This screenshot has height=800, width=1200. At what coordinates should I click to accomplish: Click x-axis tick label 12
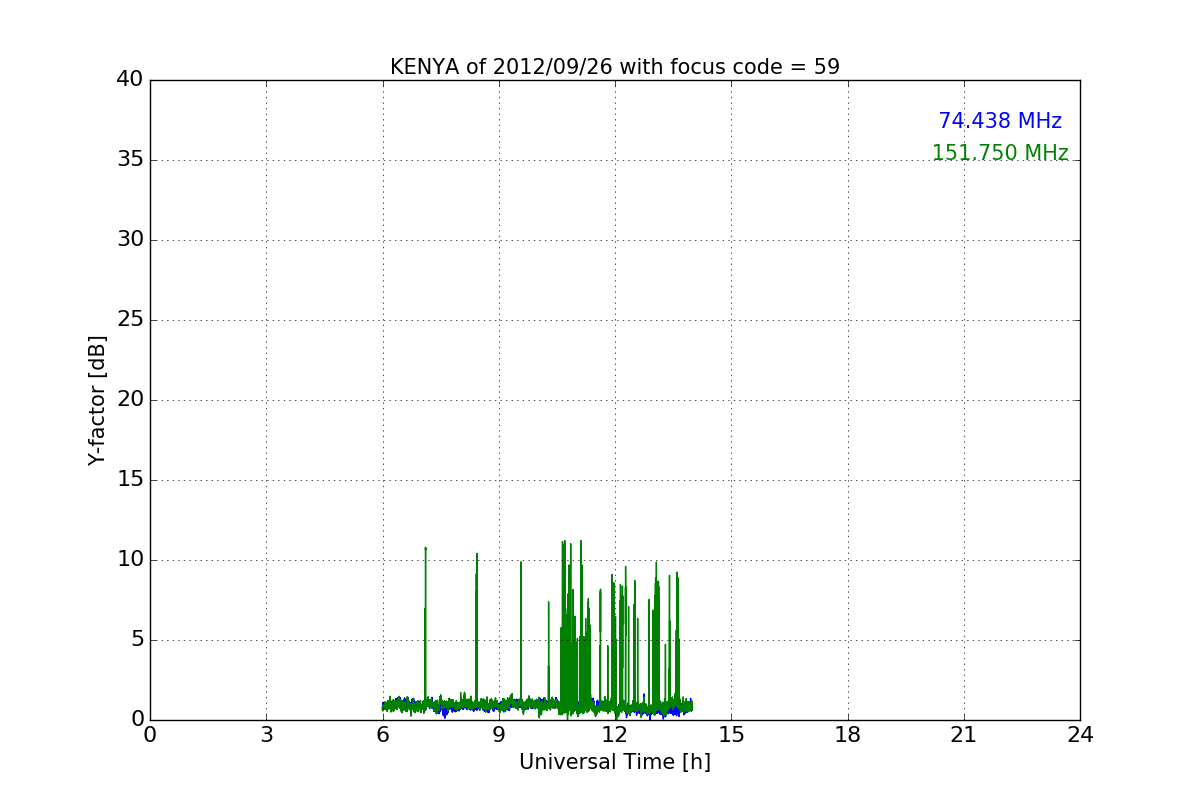click(x=615, y=735)
